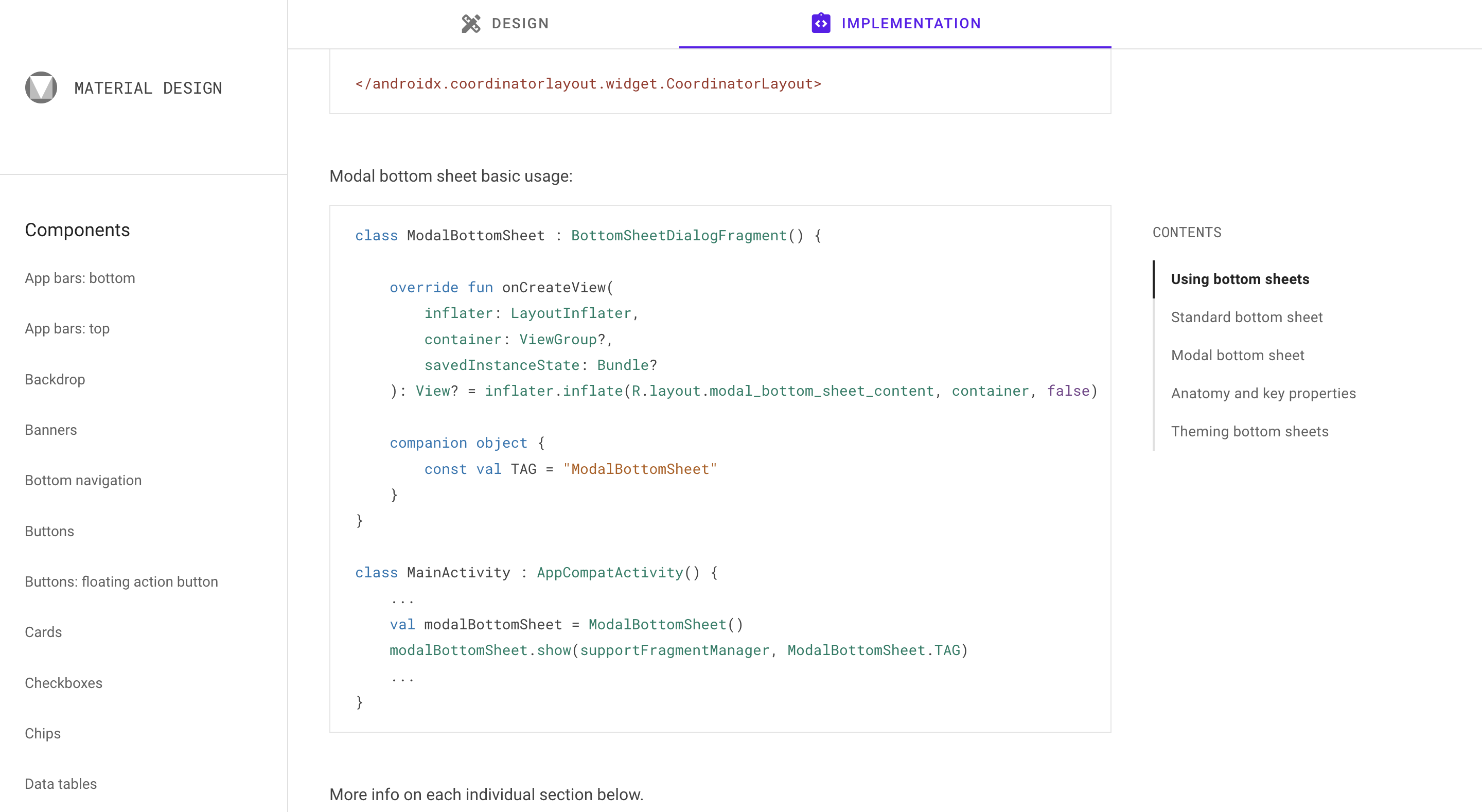Viewport: 1482px width, 812px height.
Task: Jump to Modal bottom sheet section
Action: [x=1237, y=355]
